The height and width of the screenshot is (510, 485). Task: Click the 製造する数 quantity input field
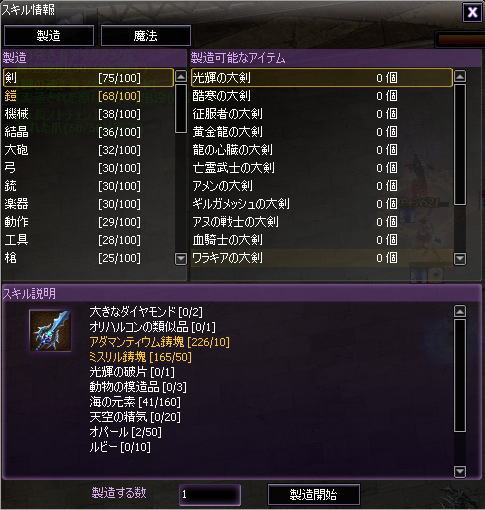tap(210, 494)
